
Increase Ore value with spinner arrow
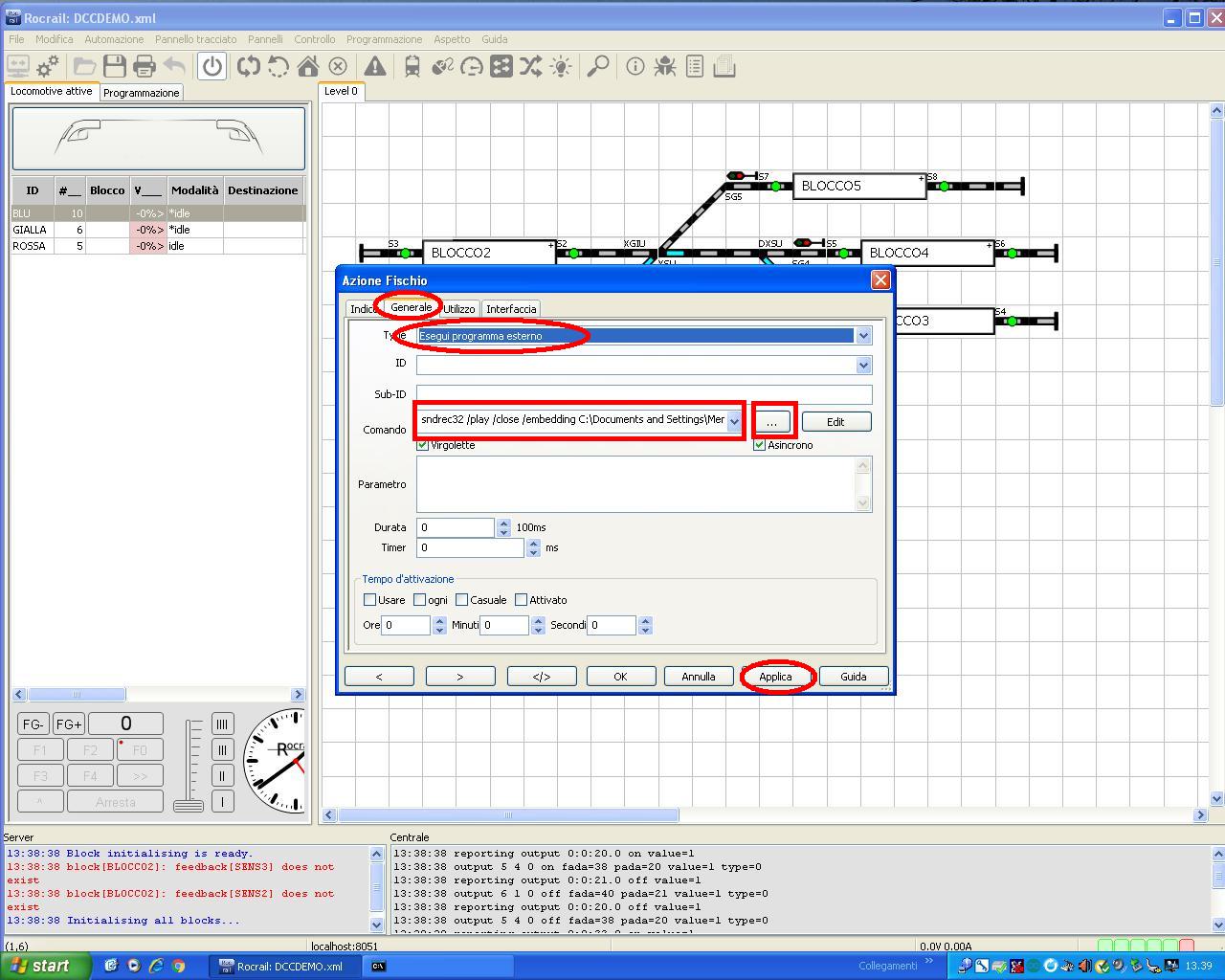439,620
